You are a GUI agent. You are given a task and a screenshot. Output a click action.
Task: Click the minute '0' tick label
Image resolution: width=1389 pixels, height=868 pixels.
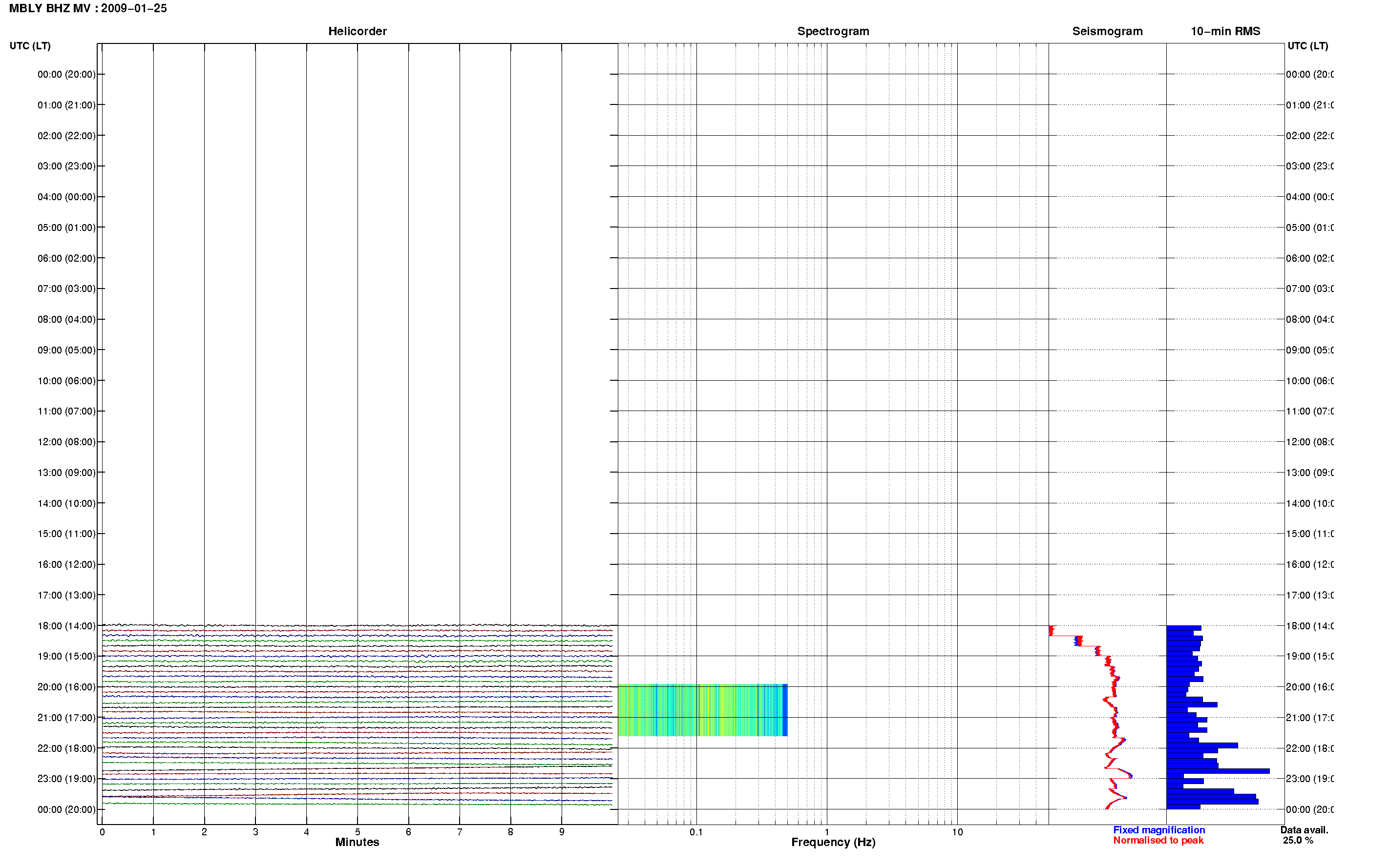pyautogui.click(x=102, y=832)
